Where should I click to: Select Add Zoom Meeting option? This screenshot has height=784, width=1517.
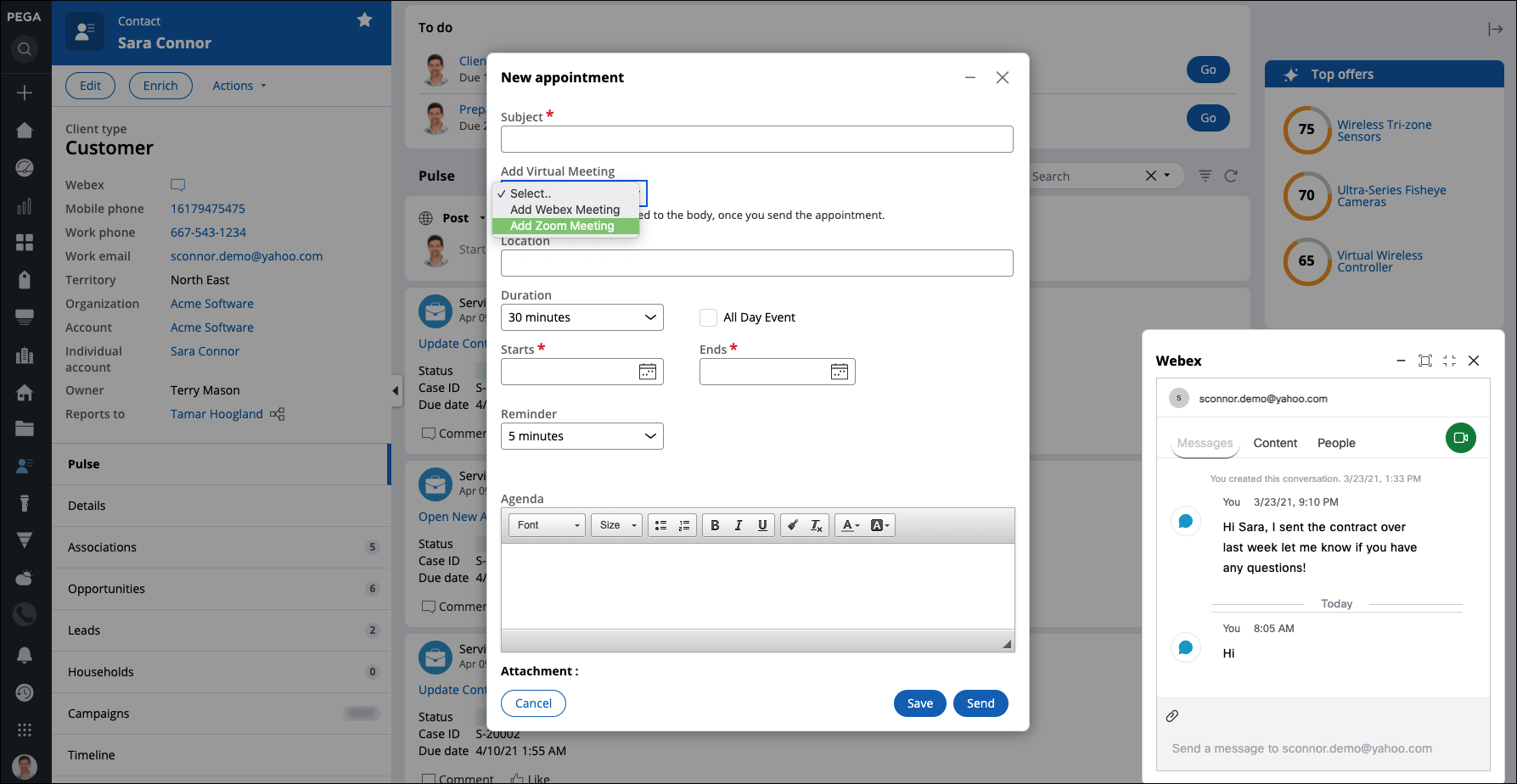pyautogui.click(x=562, y=226)
